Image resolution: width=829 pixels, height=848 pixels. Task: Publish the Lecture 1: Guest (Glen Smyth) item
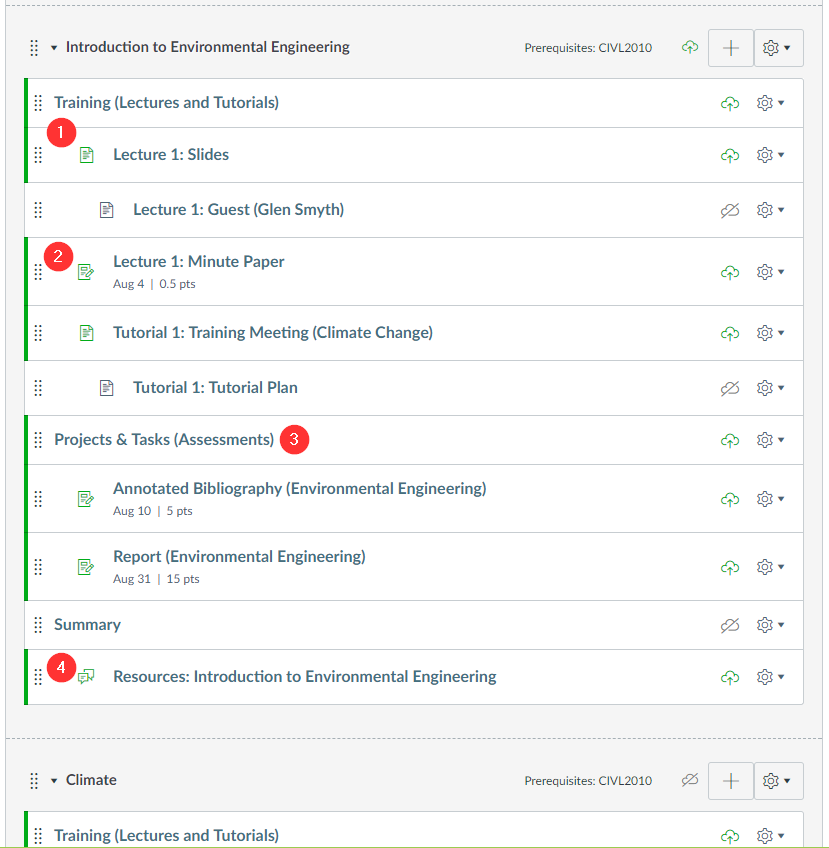730,210
